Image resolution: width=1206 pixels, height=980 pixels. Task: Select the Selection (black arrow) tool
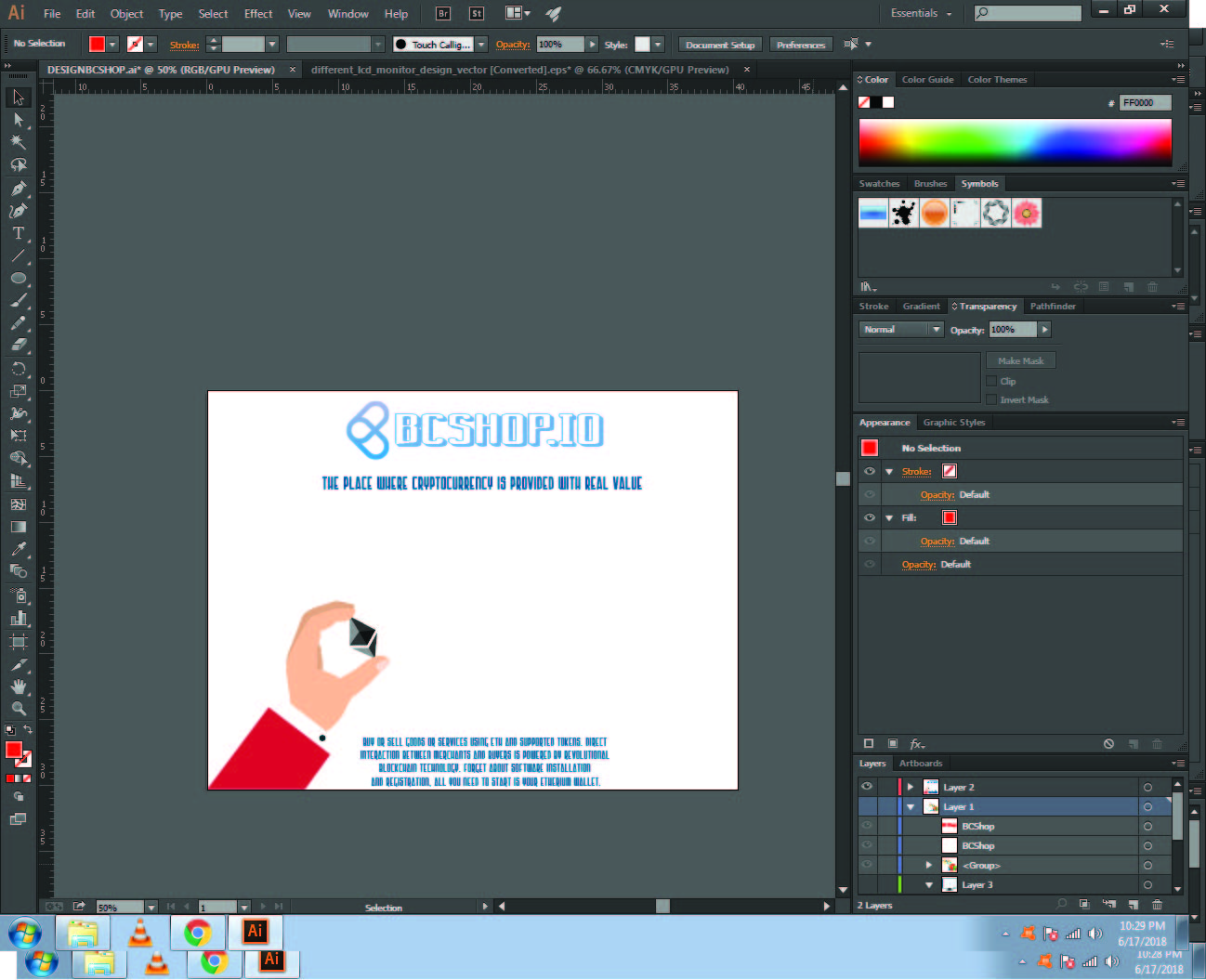pyautogui.click(x=19, y=98)
